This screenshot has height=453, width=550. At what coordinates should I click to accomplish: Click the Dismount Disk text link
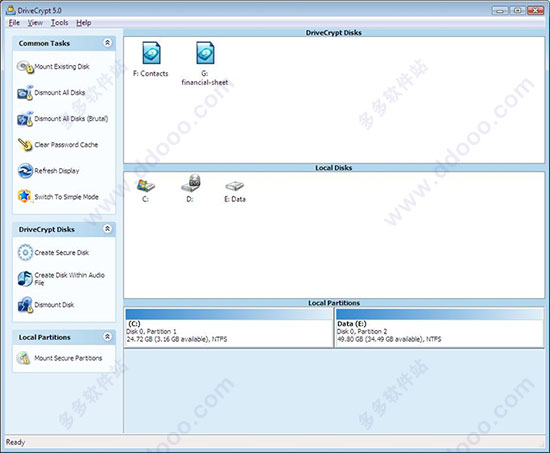[54, 305]
